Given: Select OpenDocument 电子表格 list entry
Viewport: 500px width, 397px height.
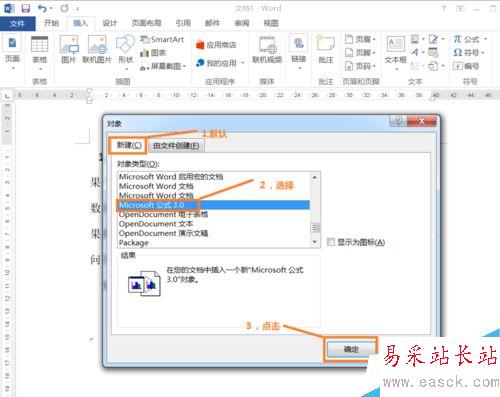Looking at the screenshot, I should [x=214, y=214].
